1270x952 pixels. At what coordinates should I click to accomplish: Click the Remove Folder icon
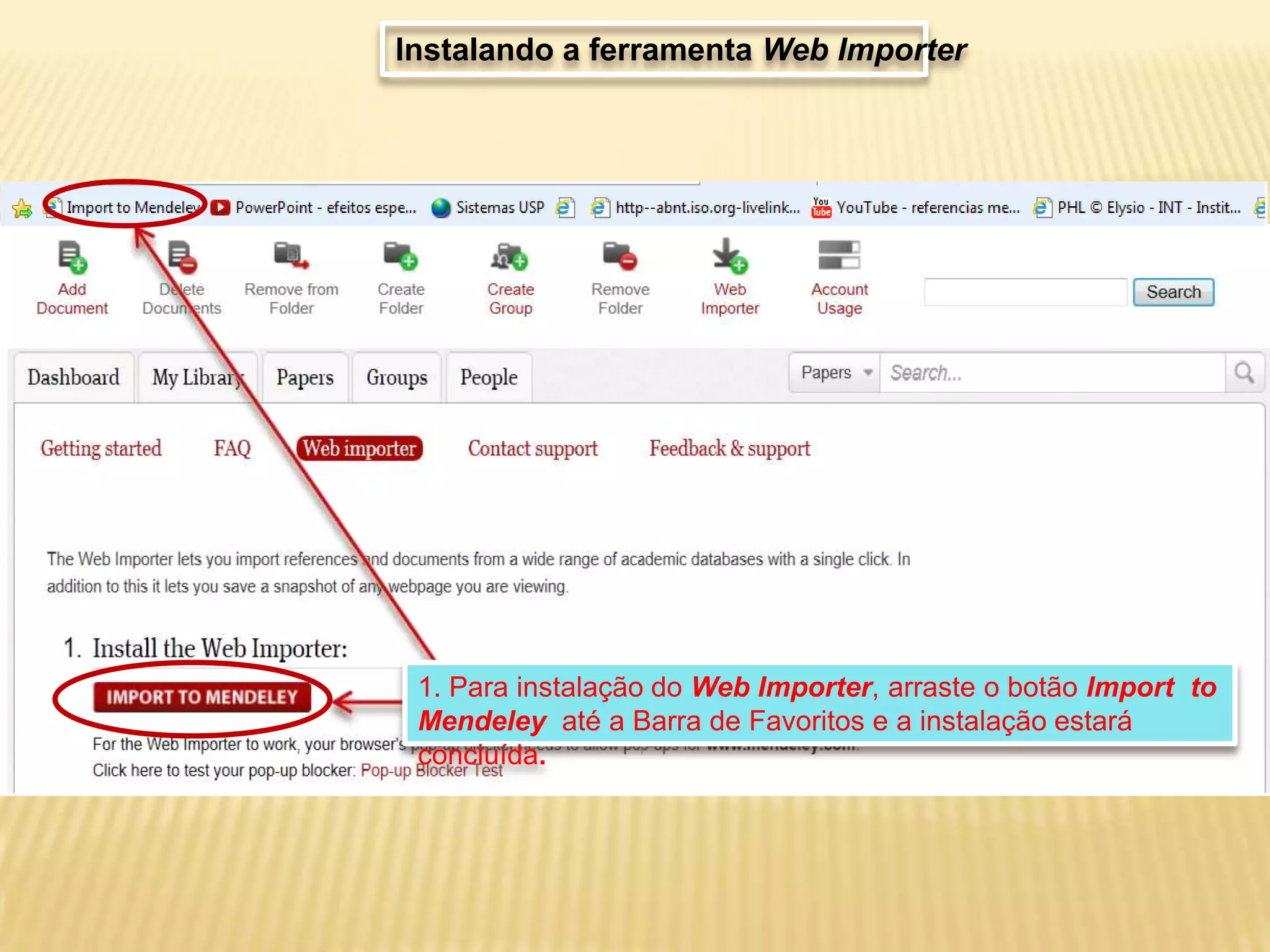click(620, 256)
